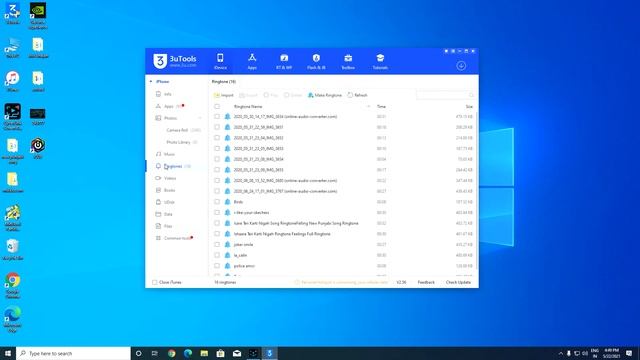
Task: Click the ringtone search field
Action: coord(446,95)
